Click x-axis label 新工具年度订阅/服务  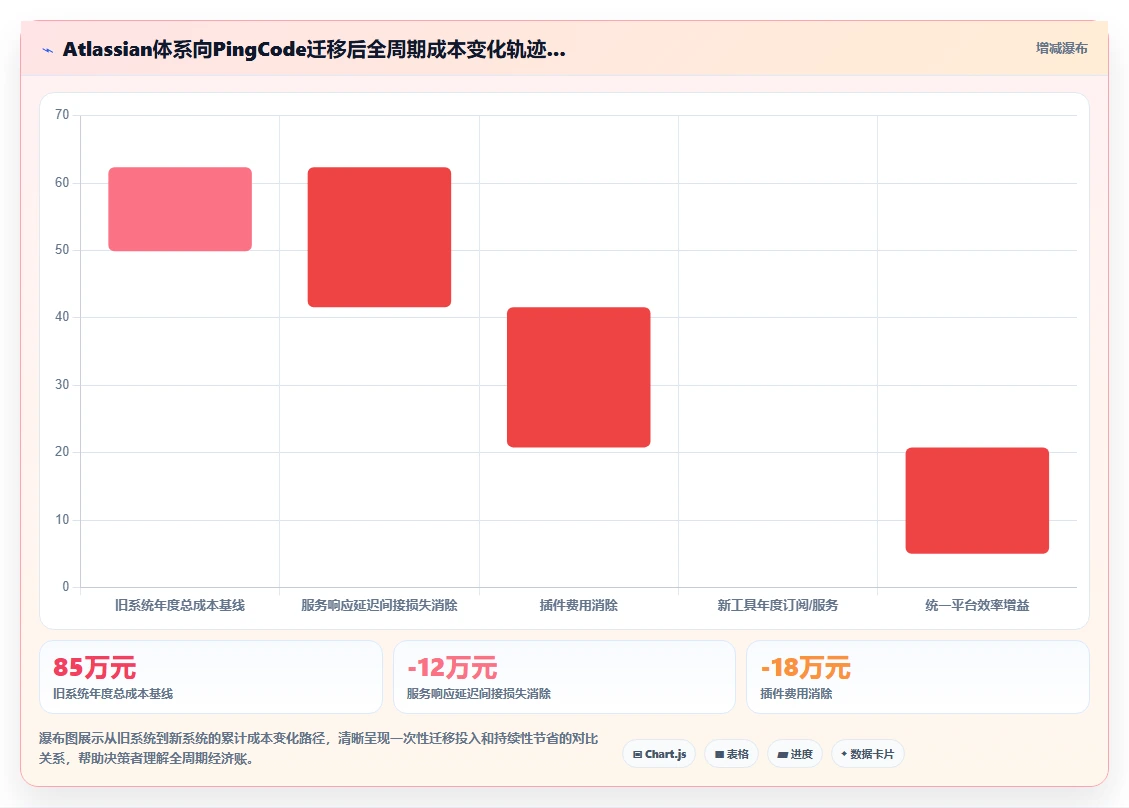pyautogui.click(x=778, y=605)
